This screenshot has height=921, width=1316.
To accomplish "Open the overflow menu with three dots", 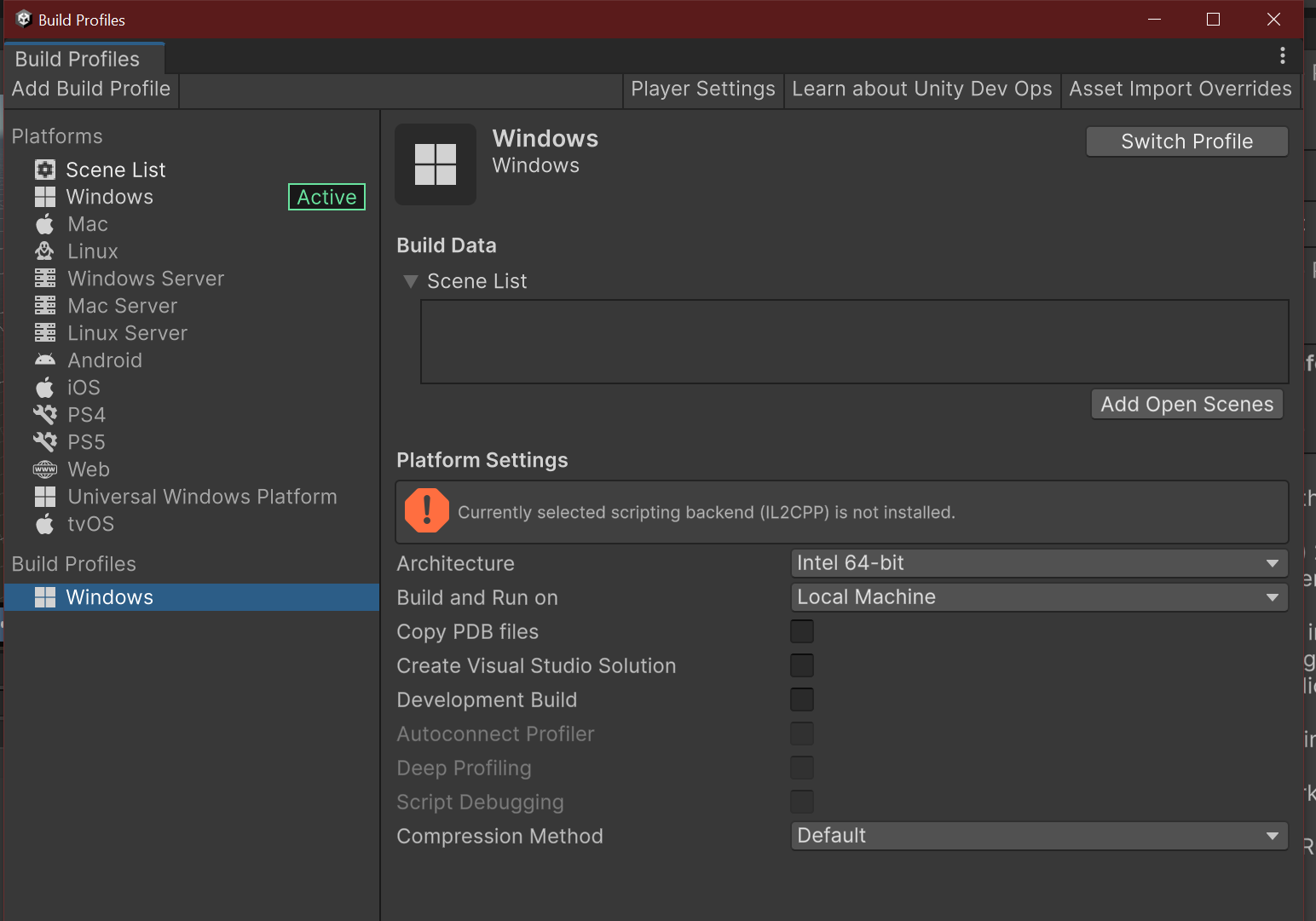I will [1283, 55].
